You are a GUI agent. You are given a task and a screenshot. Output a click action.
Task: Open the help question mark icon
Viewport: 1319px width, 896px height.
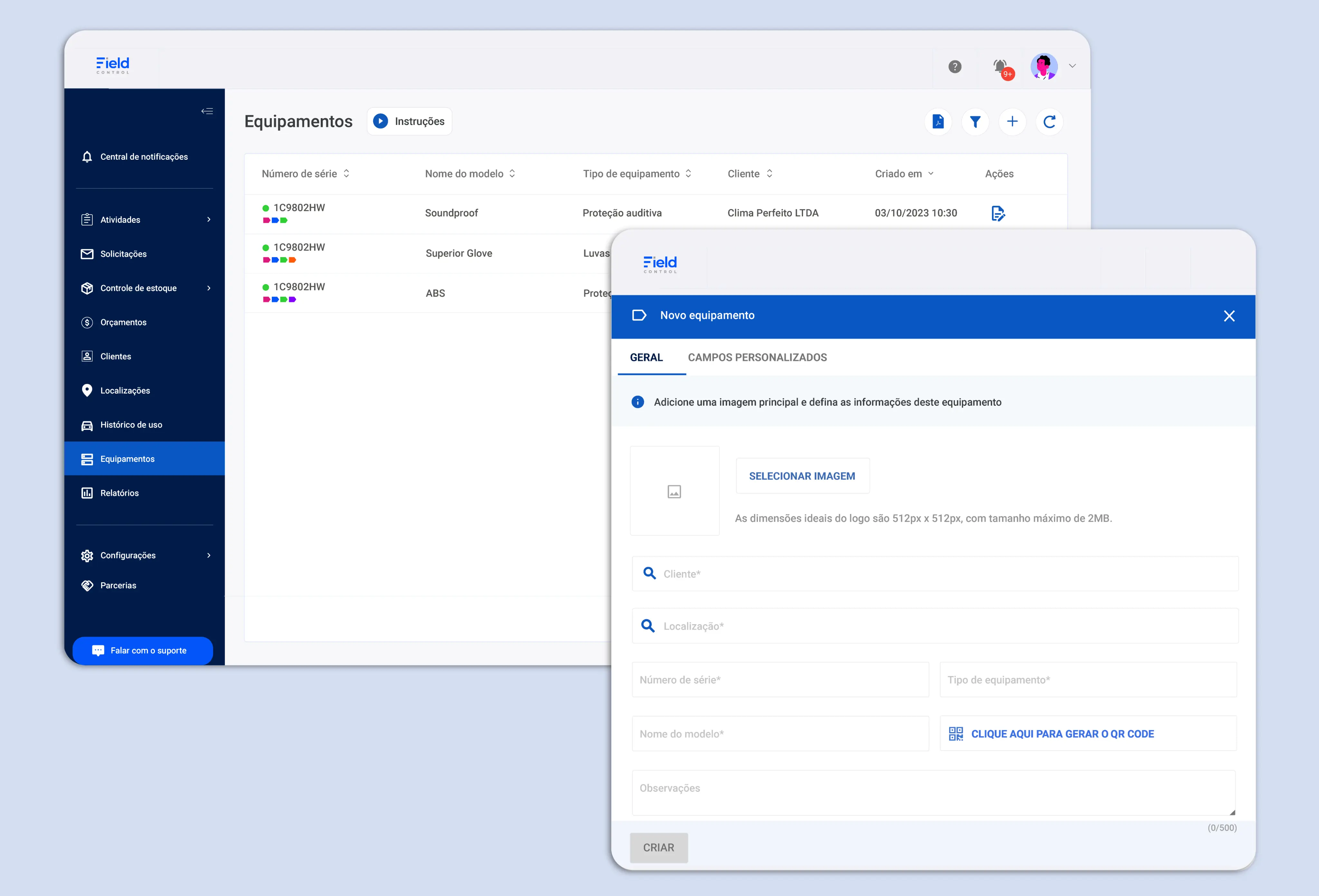954,66
